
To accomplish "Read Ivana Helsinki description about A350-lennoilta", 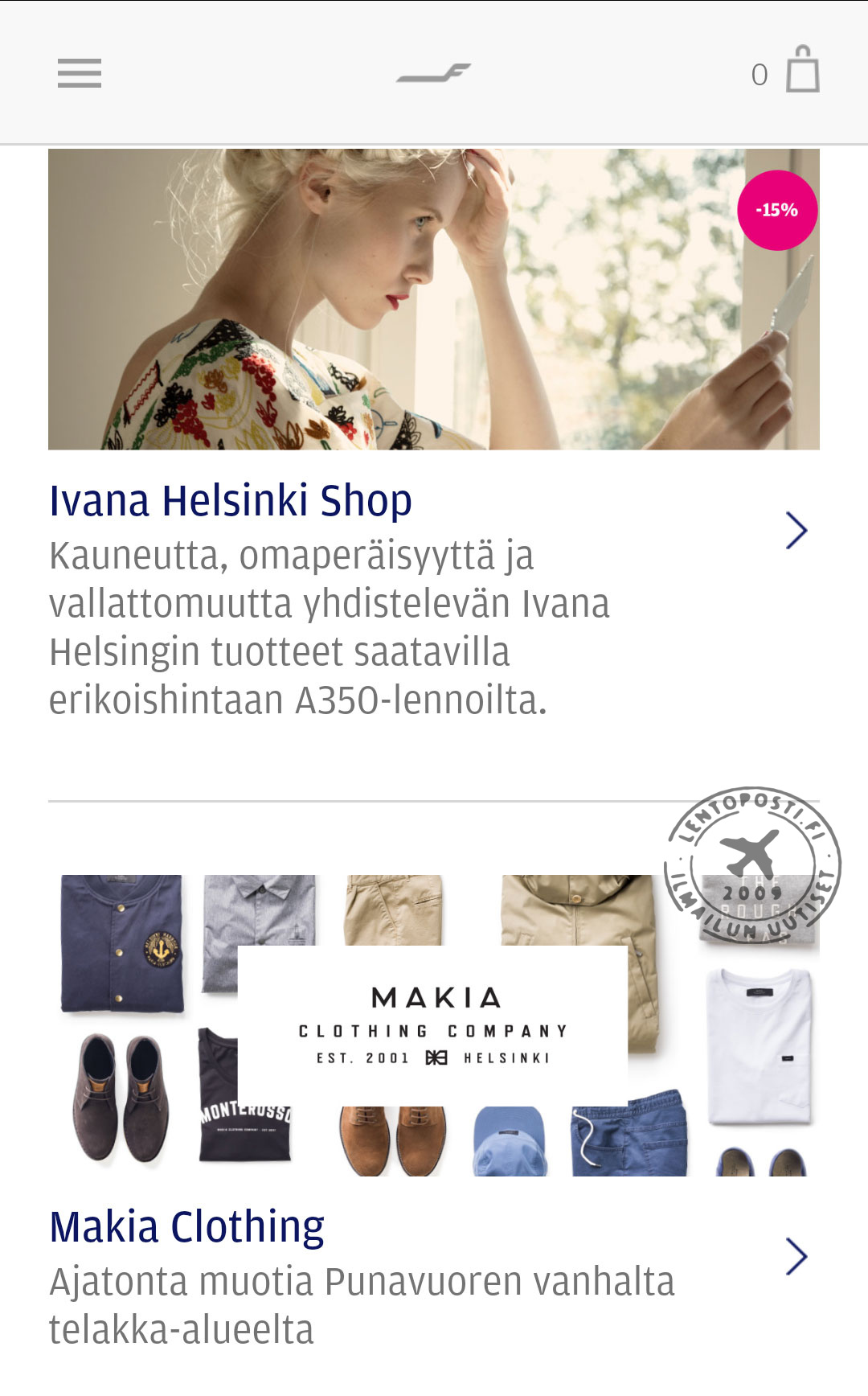I will (x=330, y=628).
